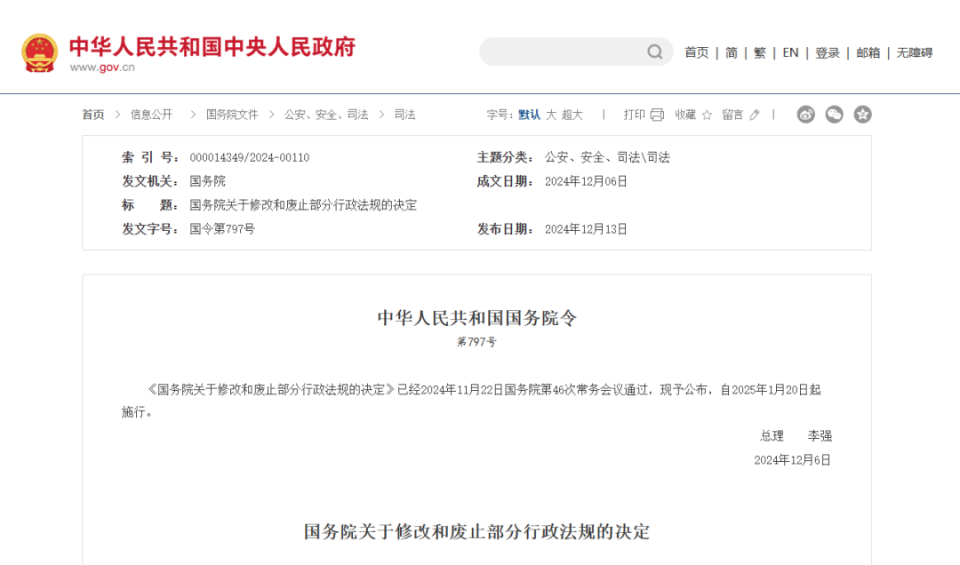Click the signature 总理 李强
The height and width of the screenshot is (565, 960).
796,436
